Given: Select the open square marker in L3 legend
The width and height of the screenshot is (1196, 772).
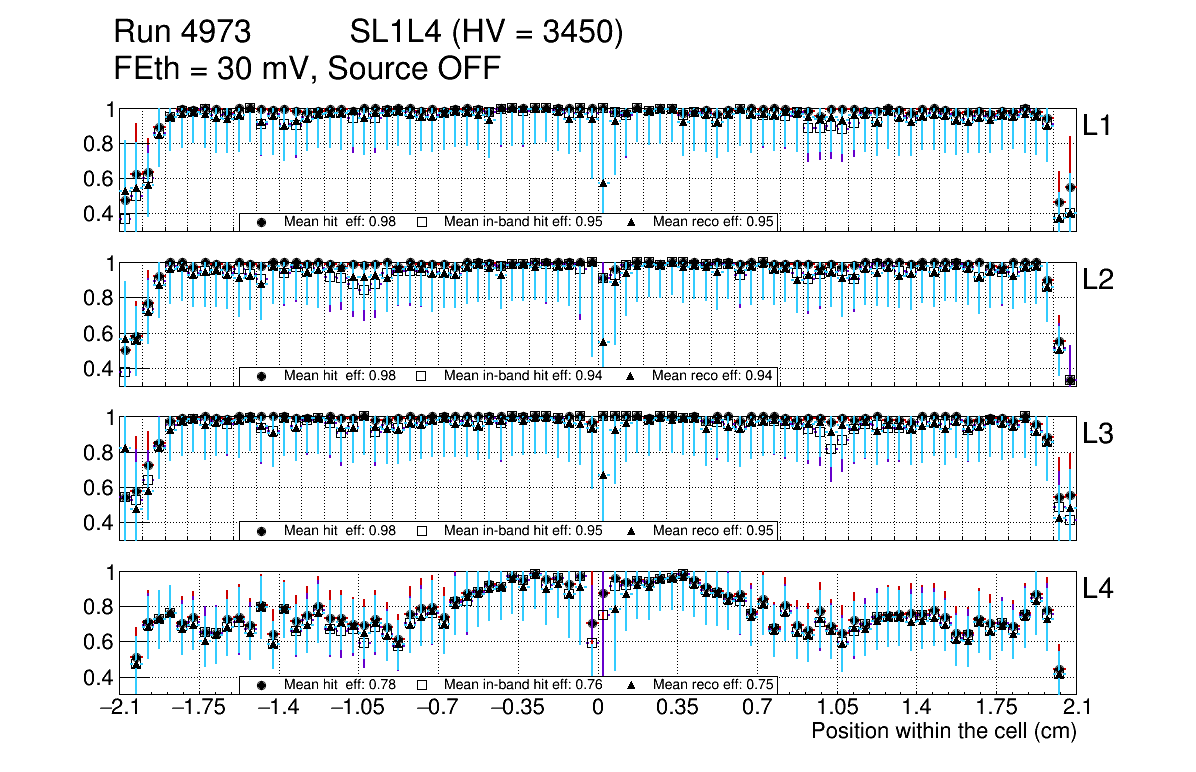Looking at the screenshot, I should (x=422, y=531).
